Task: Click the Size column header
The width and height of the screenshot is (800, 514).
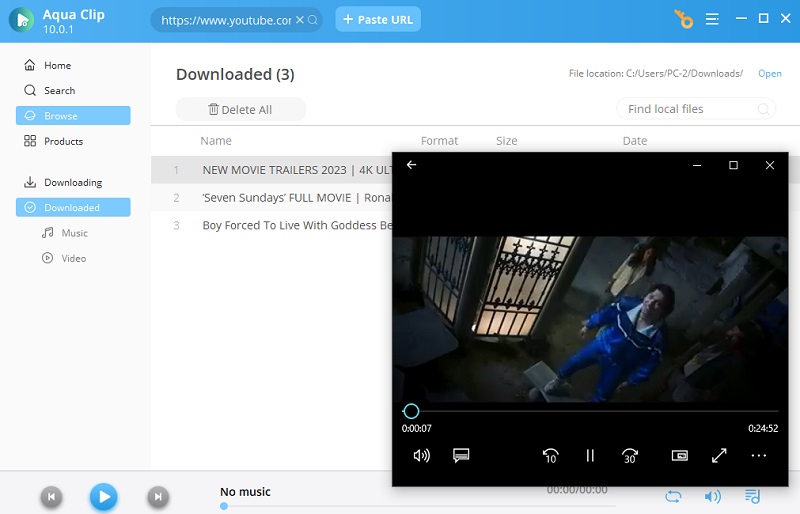Action: pyautogui.click(x=507, y=141)
